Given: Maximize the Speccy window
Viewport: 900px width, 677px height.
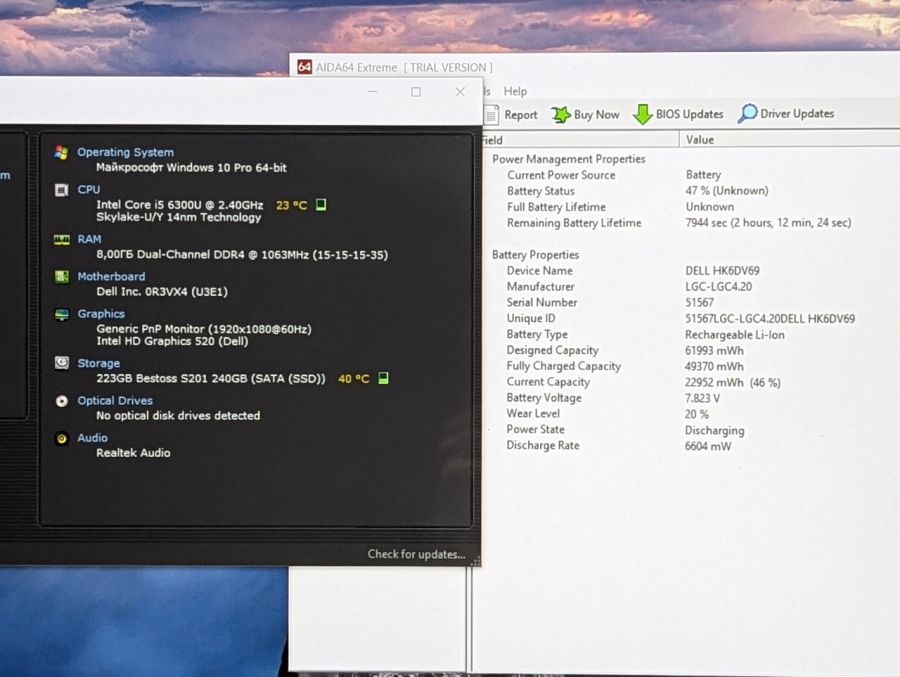Looking at the screenshot, I should (416, 92).
